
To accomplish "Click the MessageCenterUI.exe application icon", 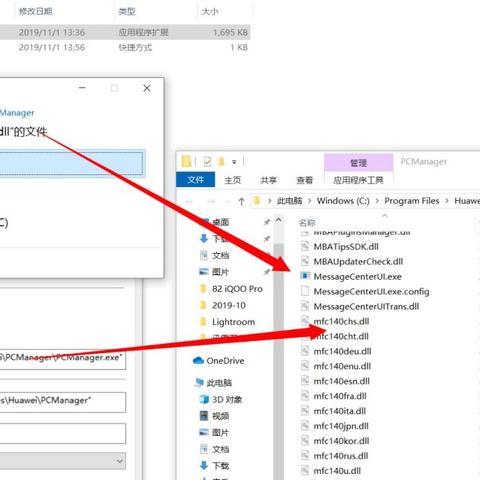I will pos(305,276).
